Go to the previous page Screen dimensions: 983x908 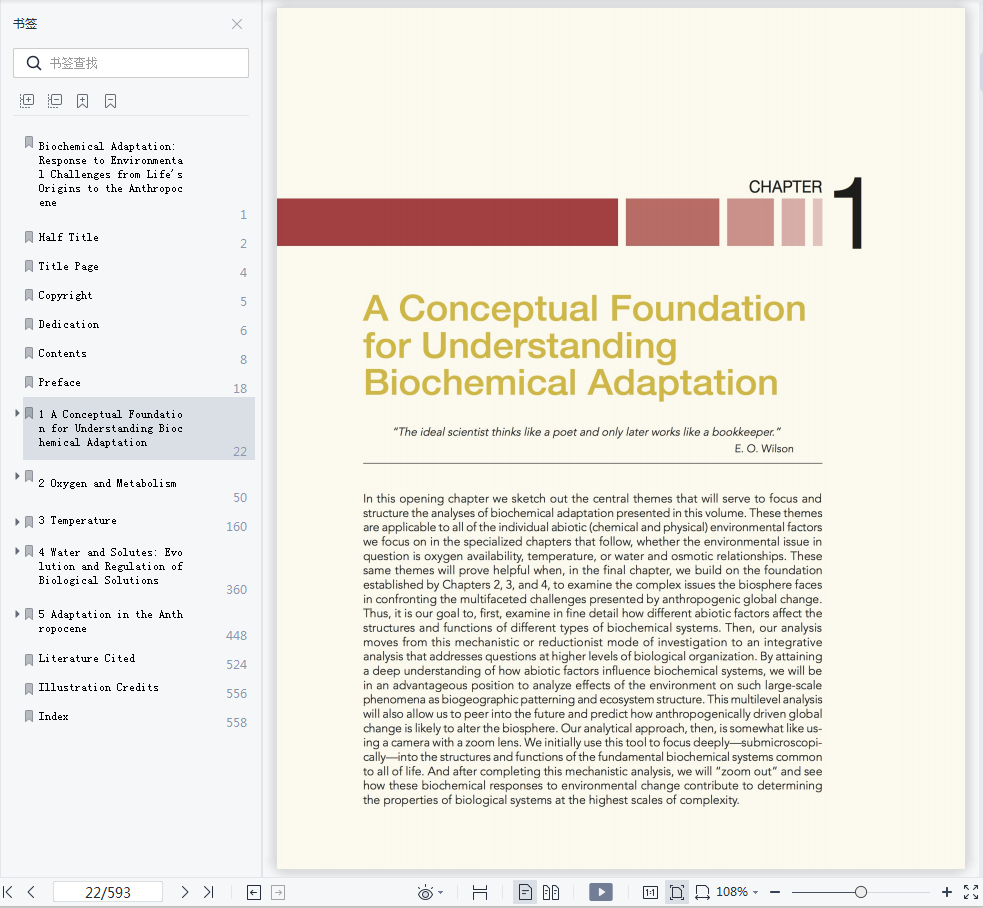click(x=31, y=892)
